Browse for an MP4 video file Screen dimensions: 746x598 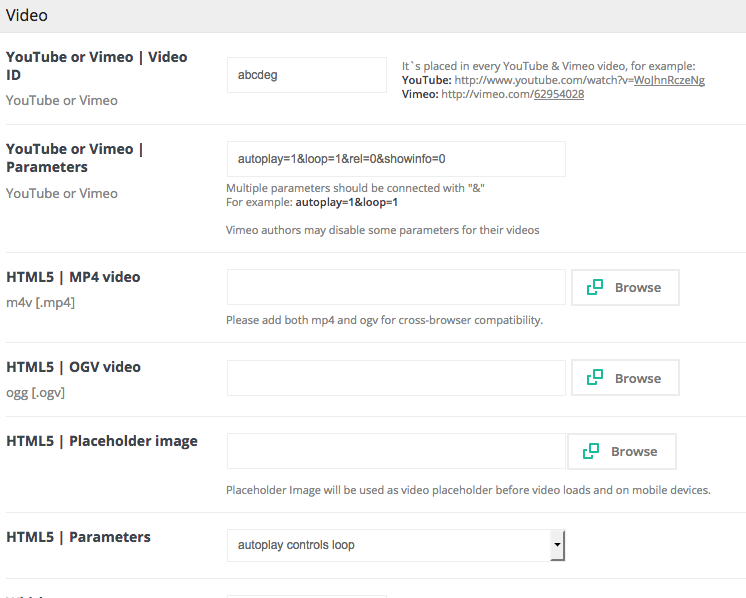(x=625, y=287)
